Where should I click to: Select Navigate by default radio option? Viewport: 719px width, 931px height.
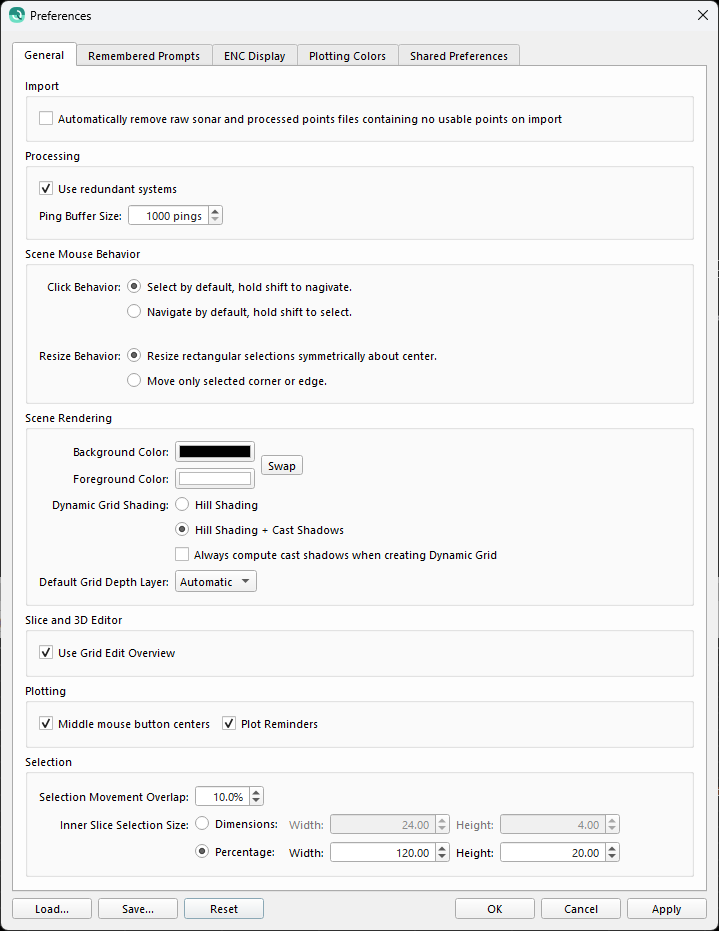point(134,311)
